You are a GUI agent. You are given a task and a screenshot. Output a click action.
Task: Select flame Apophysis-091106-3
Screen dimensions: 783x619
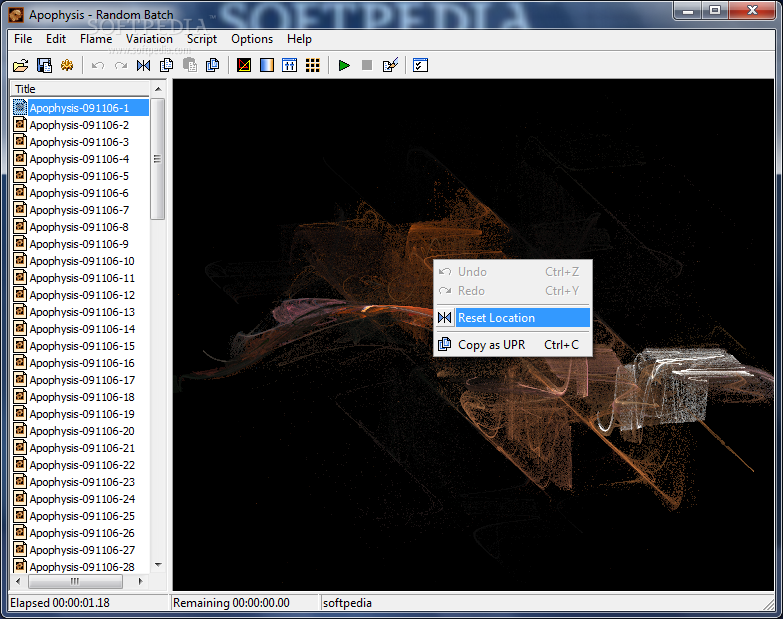(79, 142)
